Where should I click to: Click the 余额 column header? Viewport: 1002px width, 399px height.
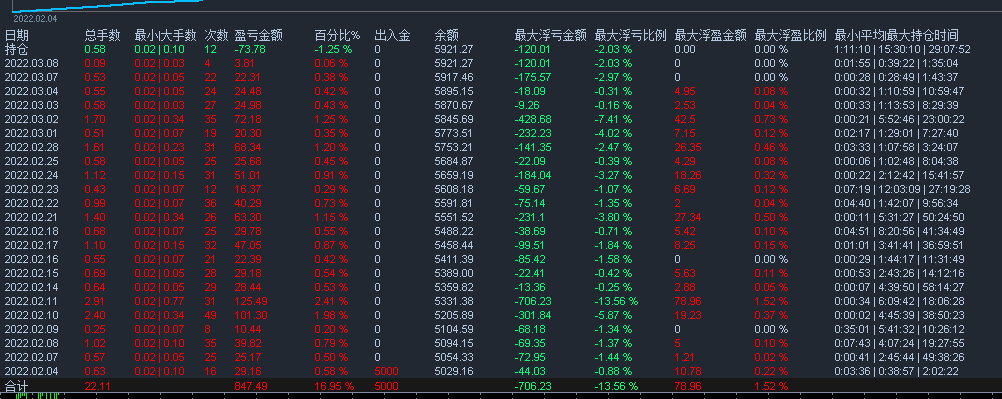pyautogui.click(x=446, y=35)
